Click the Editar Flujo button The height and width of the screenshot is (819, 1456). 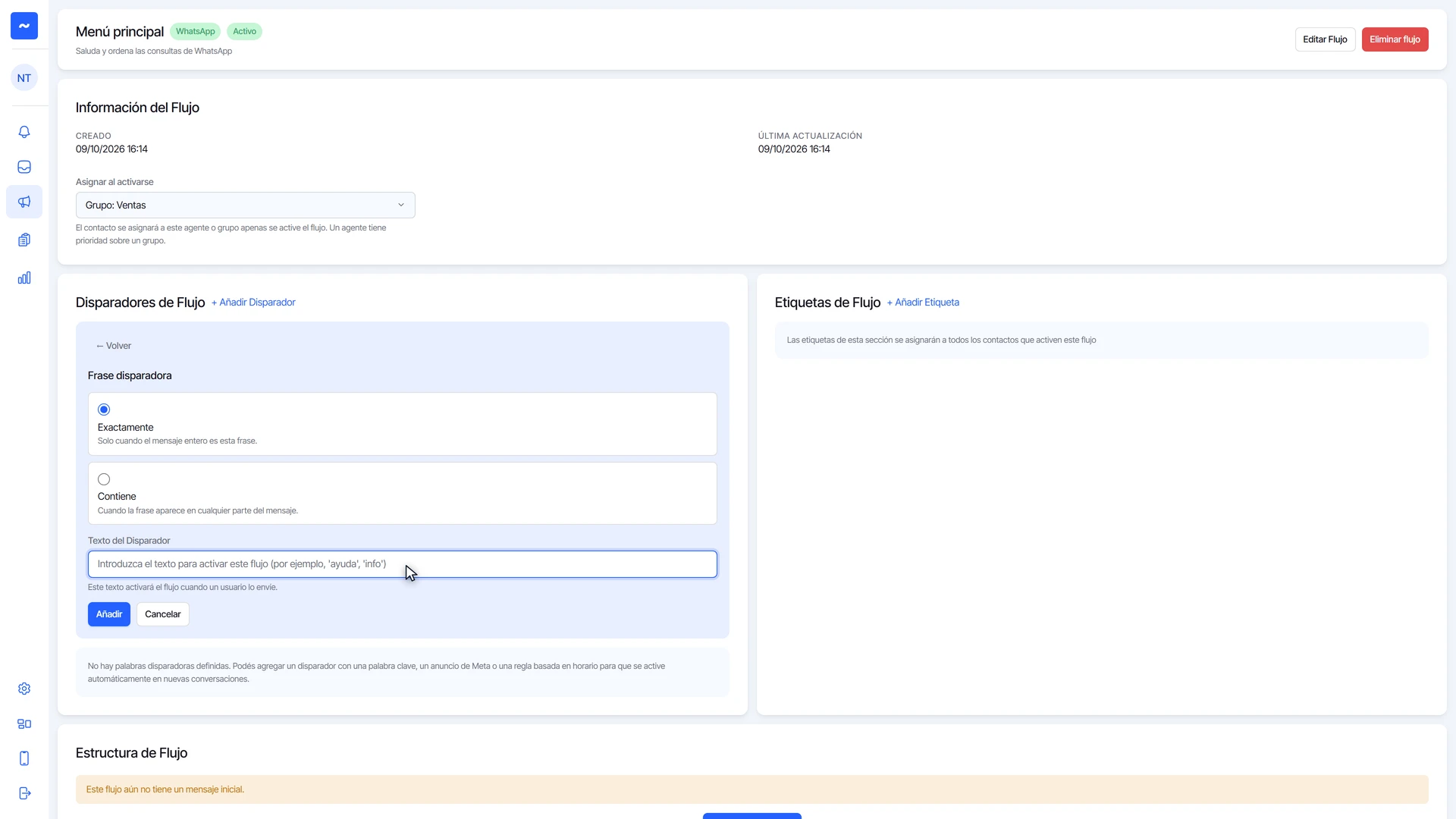pos(1325,39)
